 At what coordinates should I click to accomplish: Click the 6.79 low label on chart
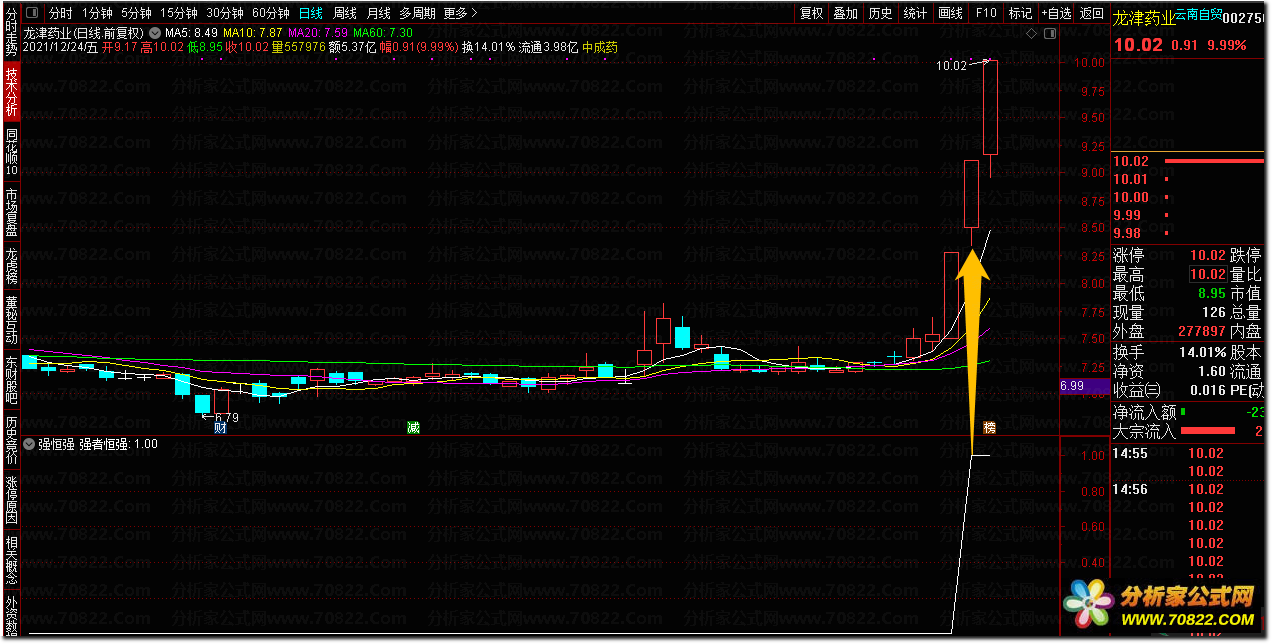pos(225,417)
